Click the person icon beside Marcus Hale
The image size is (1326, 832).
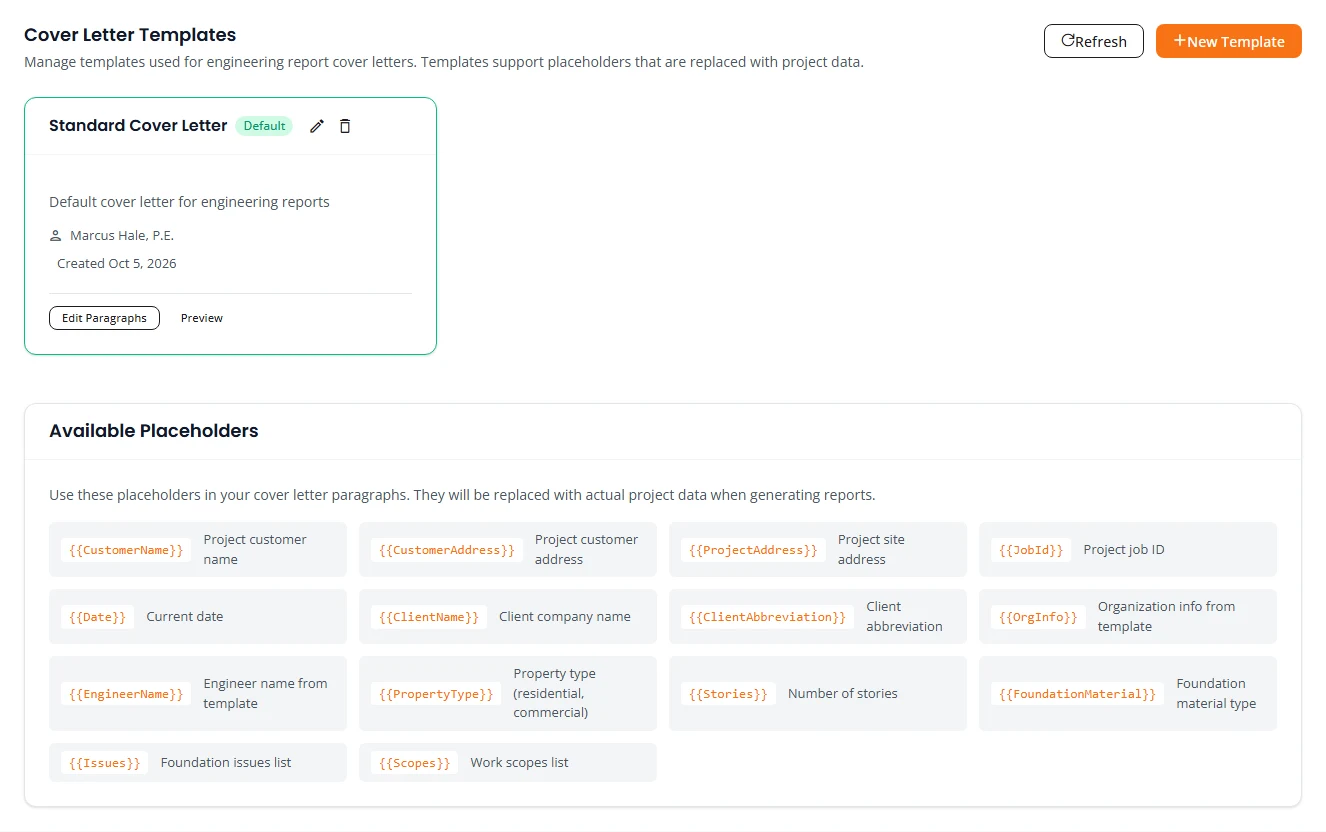click(56, 236)
